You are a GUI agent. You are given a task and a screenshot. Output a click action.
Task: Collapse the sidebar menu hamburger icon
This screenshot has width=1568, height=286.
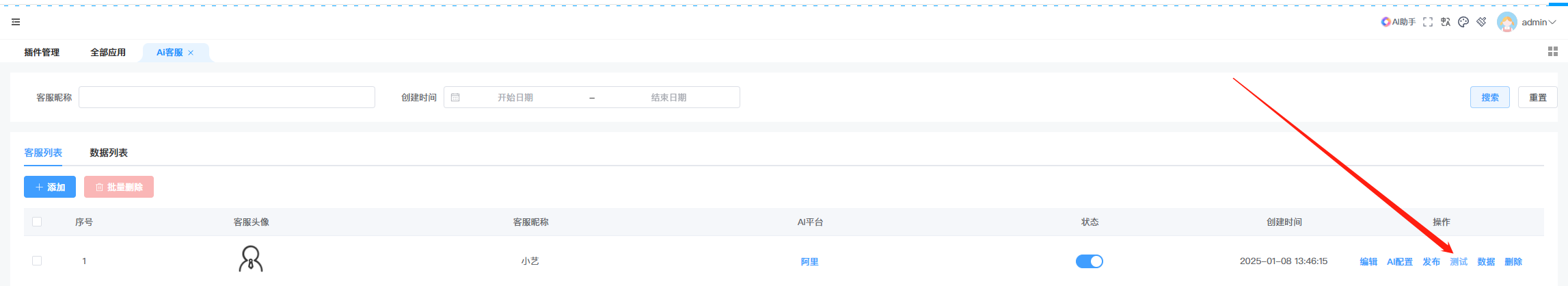pyautogui.click(x=16, y=22)
